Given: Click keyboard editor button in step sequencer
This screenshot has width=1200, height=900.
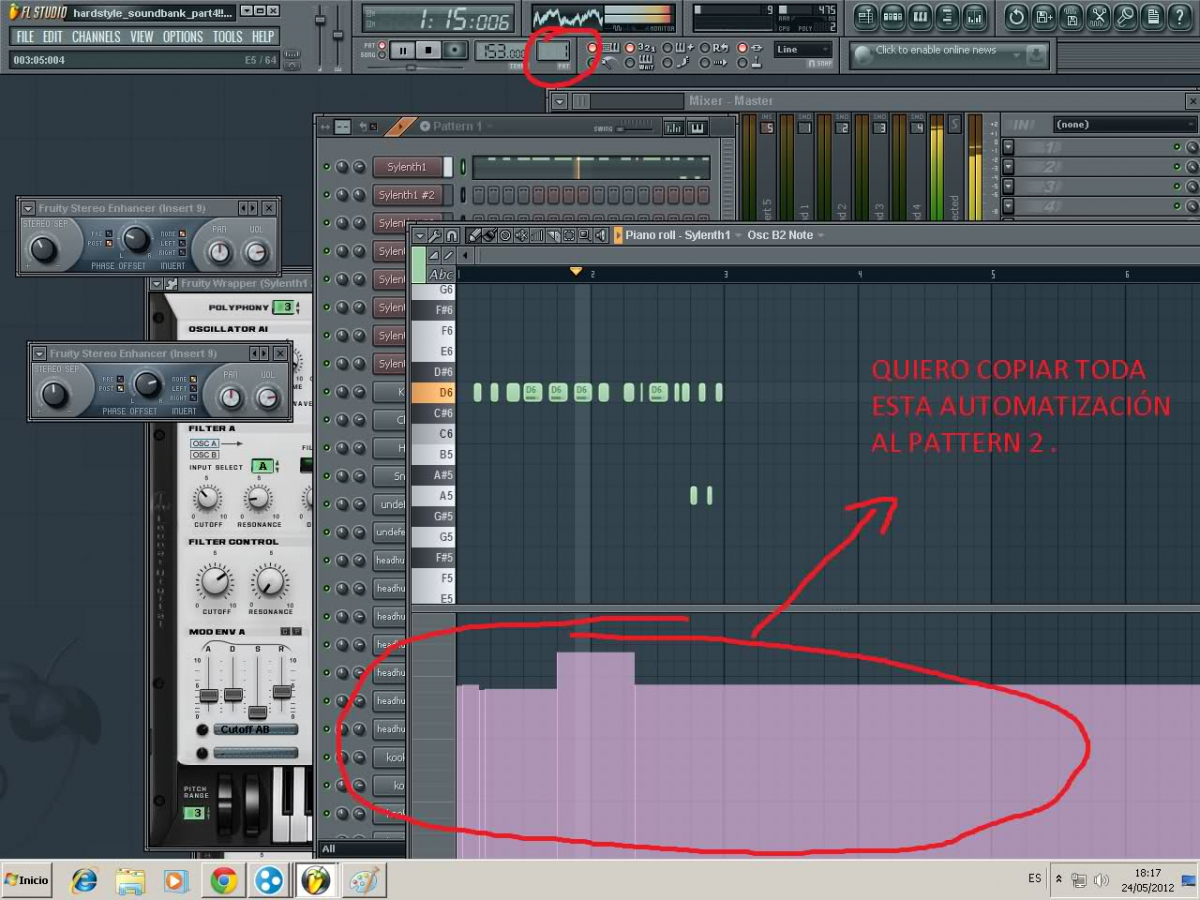Looking at the screenshot, I should point(697,127).
